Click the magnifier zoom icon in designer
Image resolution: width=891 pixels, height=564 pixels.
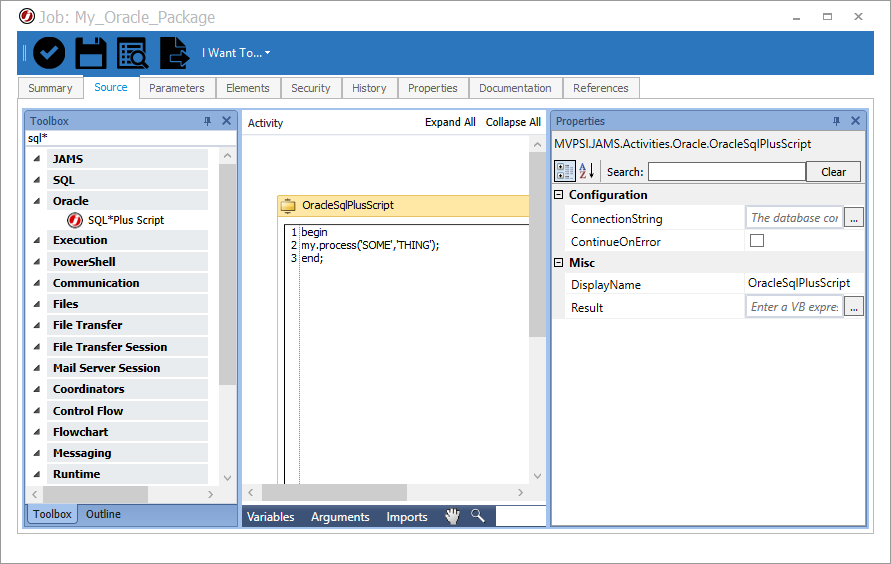click(478, 516)
